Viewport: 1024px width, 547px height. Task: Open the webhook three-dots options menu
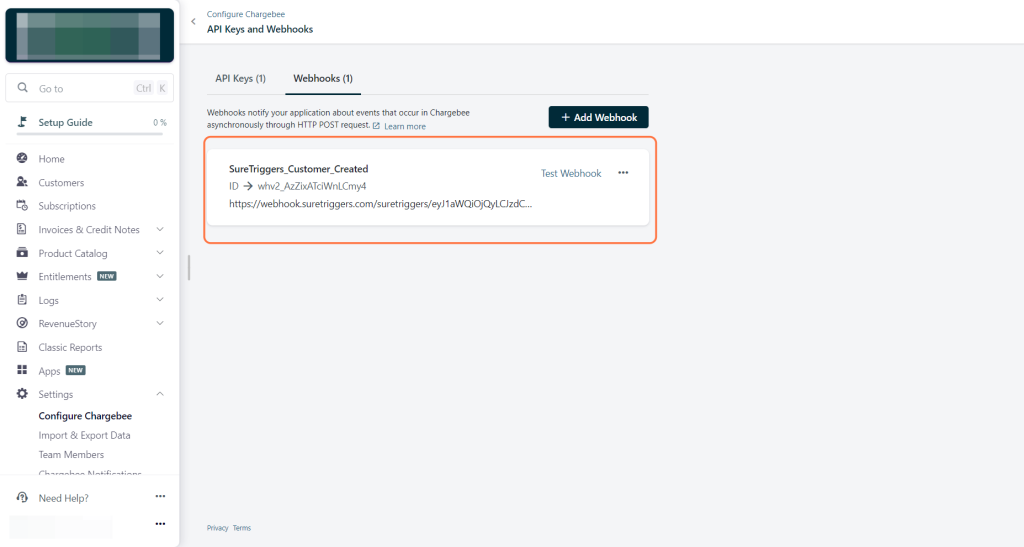[x=623, y=173]
